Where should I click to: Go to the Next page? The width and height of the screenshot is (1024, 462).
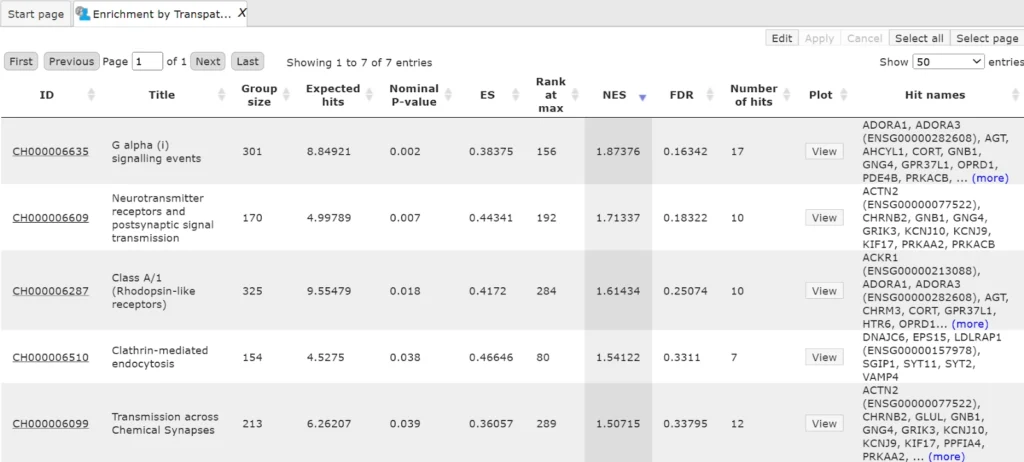click(x=207, y=61)
